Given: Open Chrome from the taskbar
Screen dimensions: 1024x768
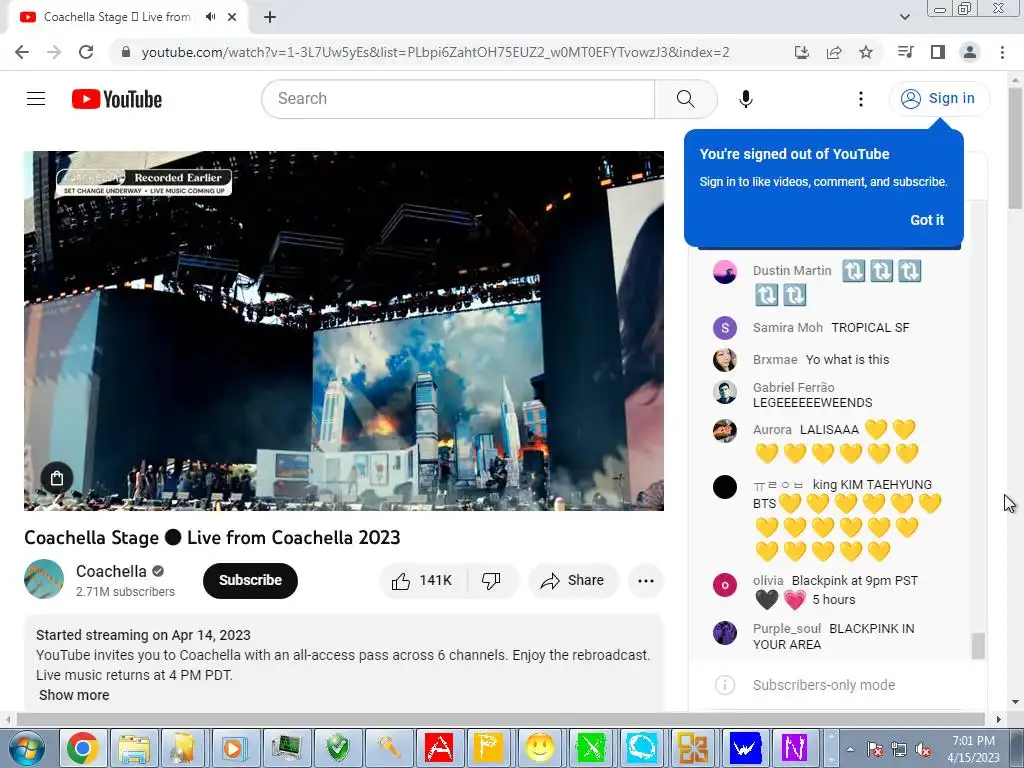Looking at the screenshot, I should click(x=83, y=748).
